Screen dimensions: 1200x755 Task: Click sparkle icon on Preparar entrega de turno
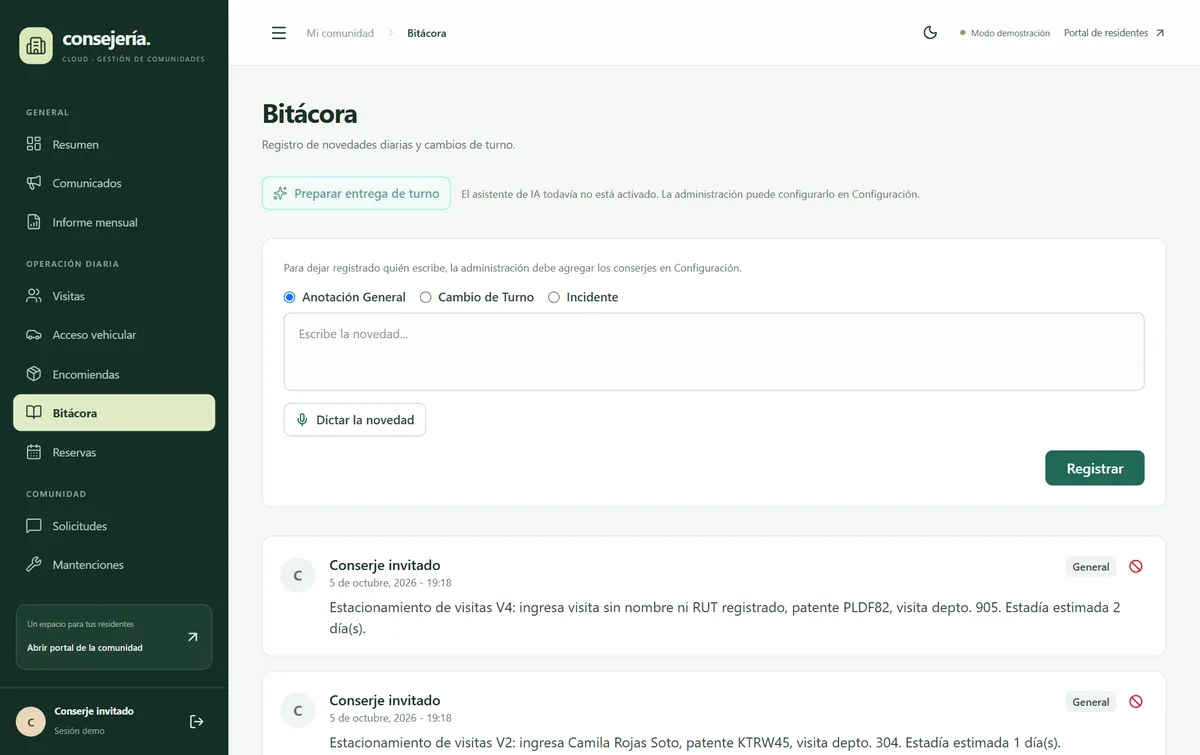[x=281, y=194]
